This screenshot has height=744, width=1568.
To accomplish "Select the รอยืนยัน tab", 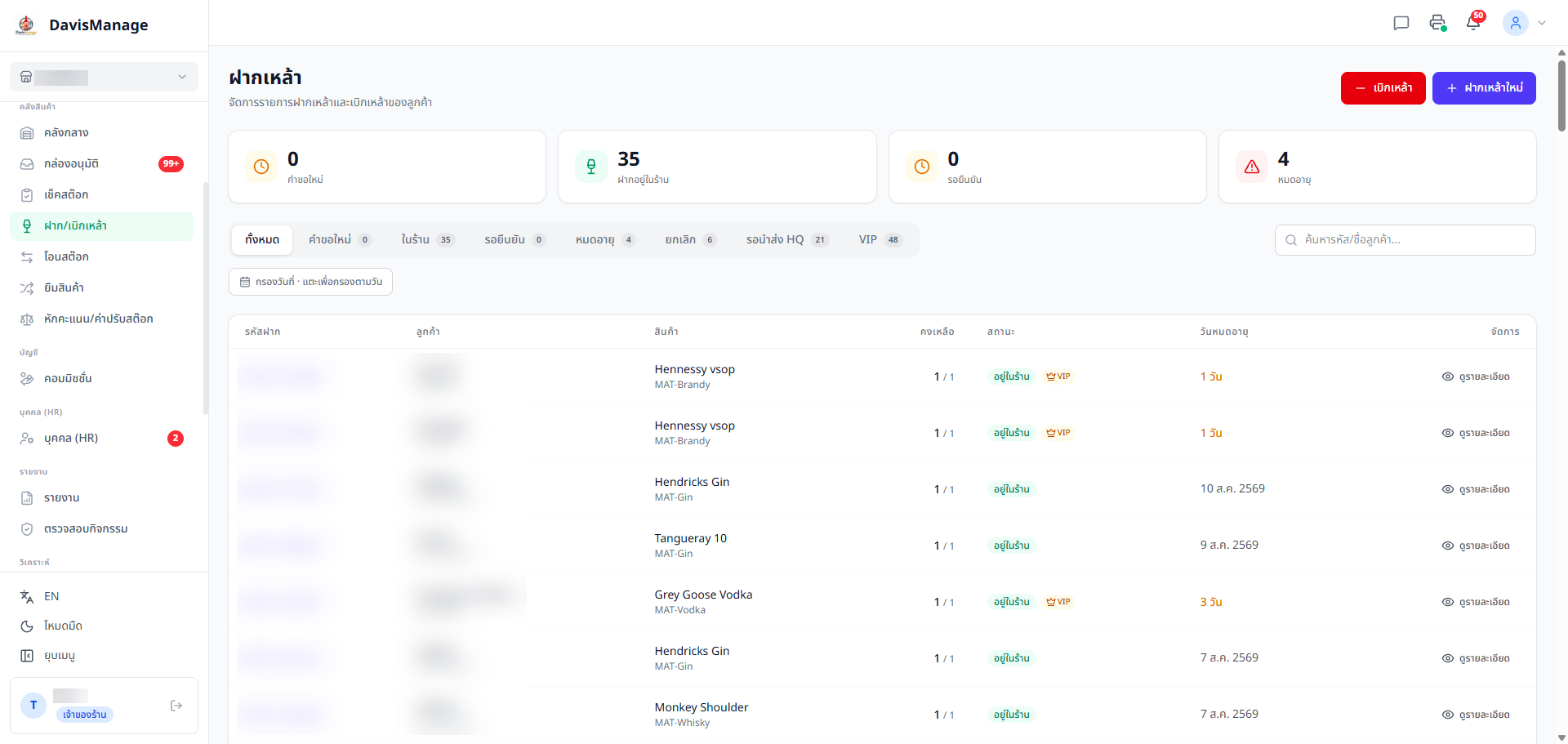I will coord(514,239).
